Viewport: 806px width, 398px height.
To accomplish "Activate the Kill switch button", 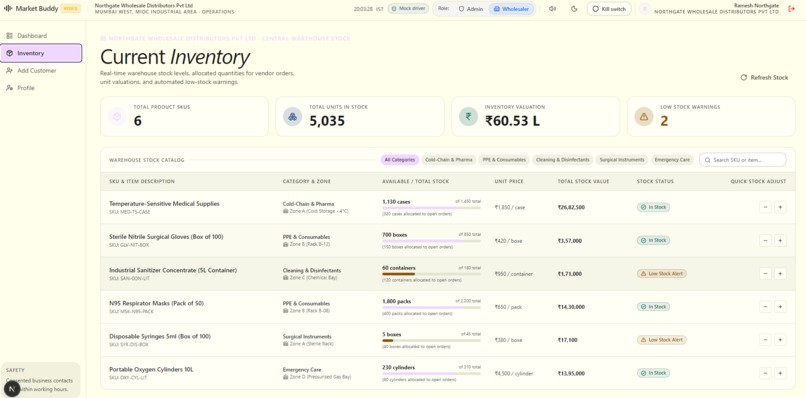I will tap(609, 9).
